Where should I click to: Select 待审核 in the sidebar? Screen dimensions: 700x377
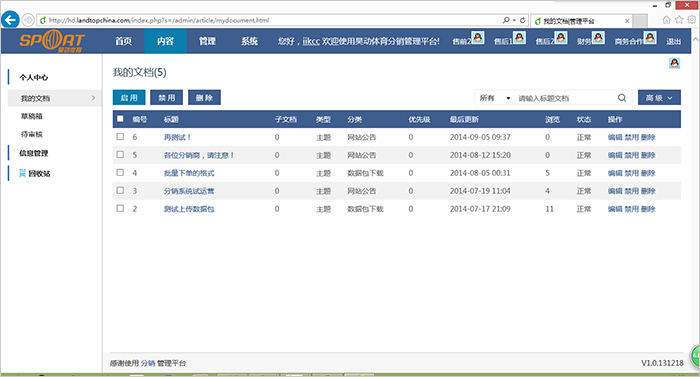tap(32, 134)
